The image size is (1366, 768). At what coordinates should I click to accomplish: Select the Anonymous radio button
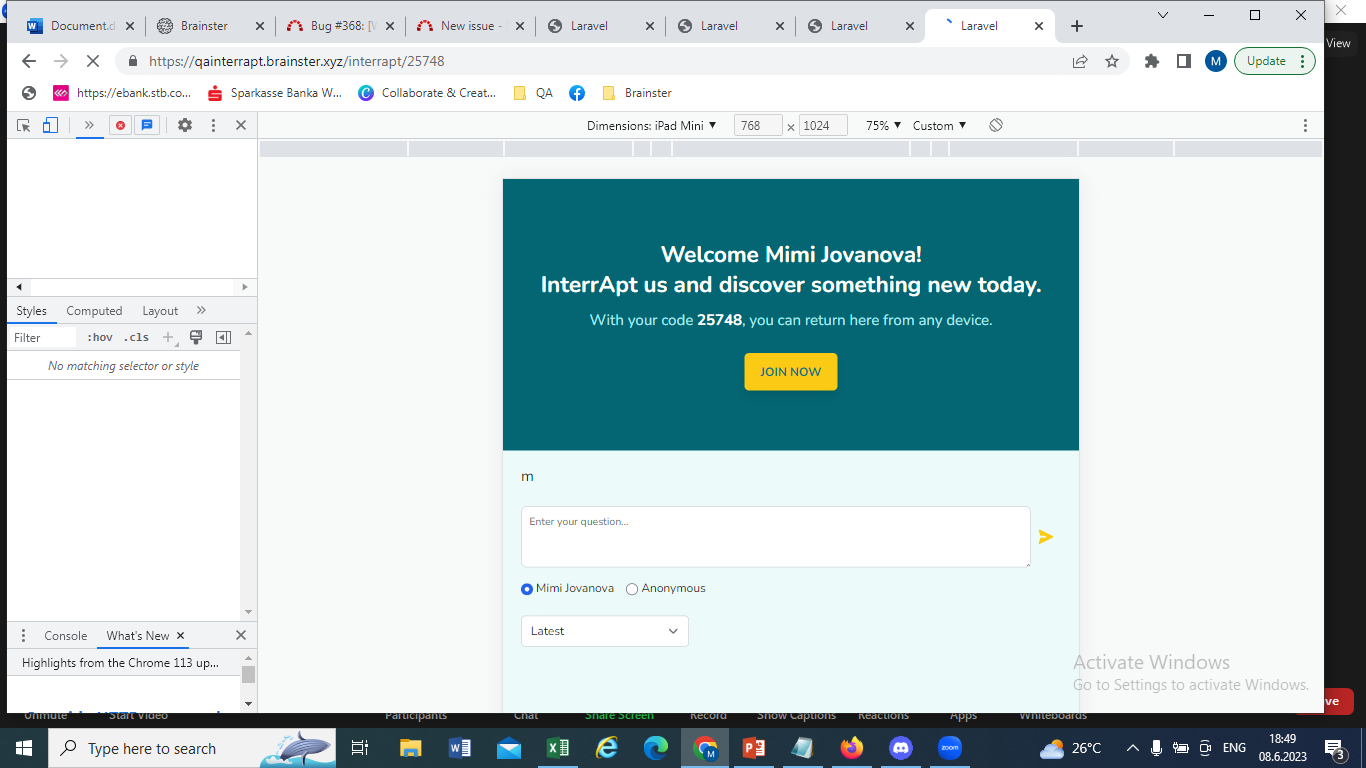pyautogui.click(x=632, y=589)
